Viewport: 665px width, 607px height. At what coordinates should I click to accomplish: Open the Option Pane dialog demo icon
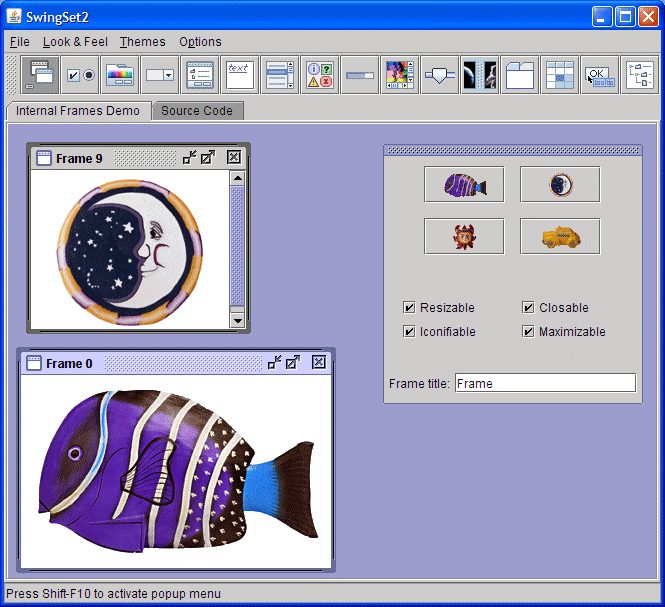click(x=319, y=75)
